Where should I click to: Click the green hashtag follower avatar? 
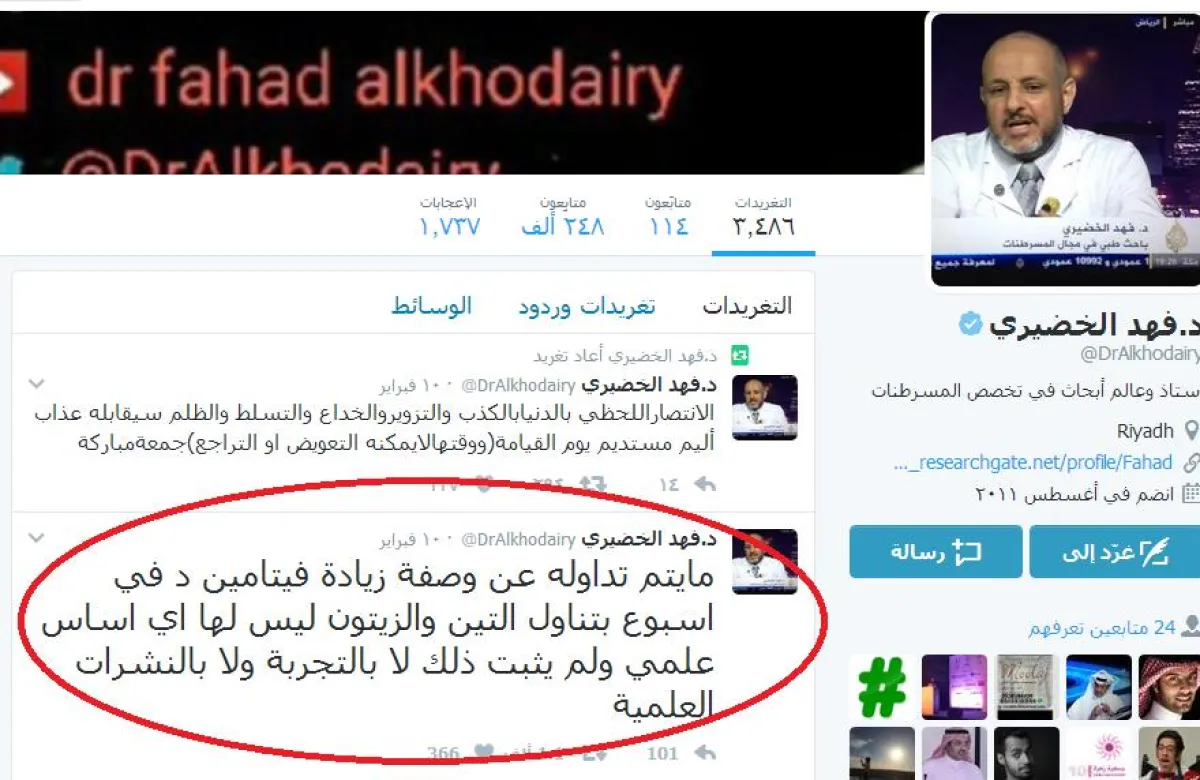pyautogui.click(x=881, y=687)
